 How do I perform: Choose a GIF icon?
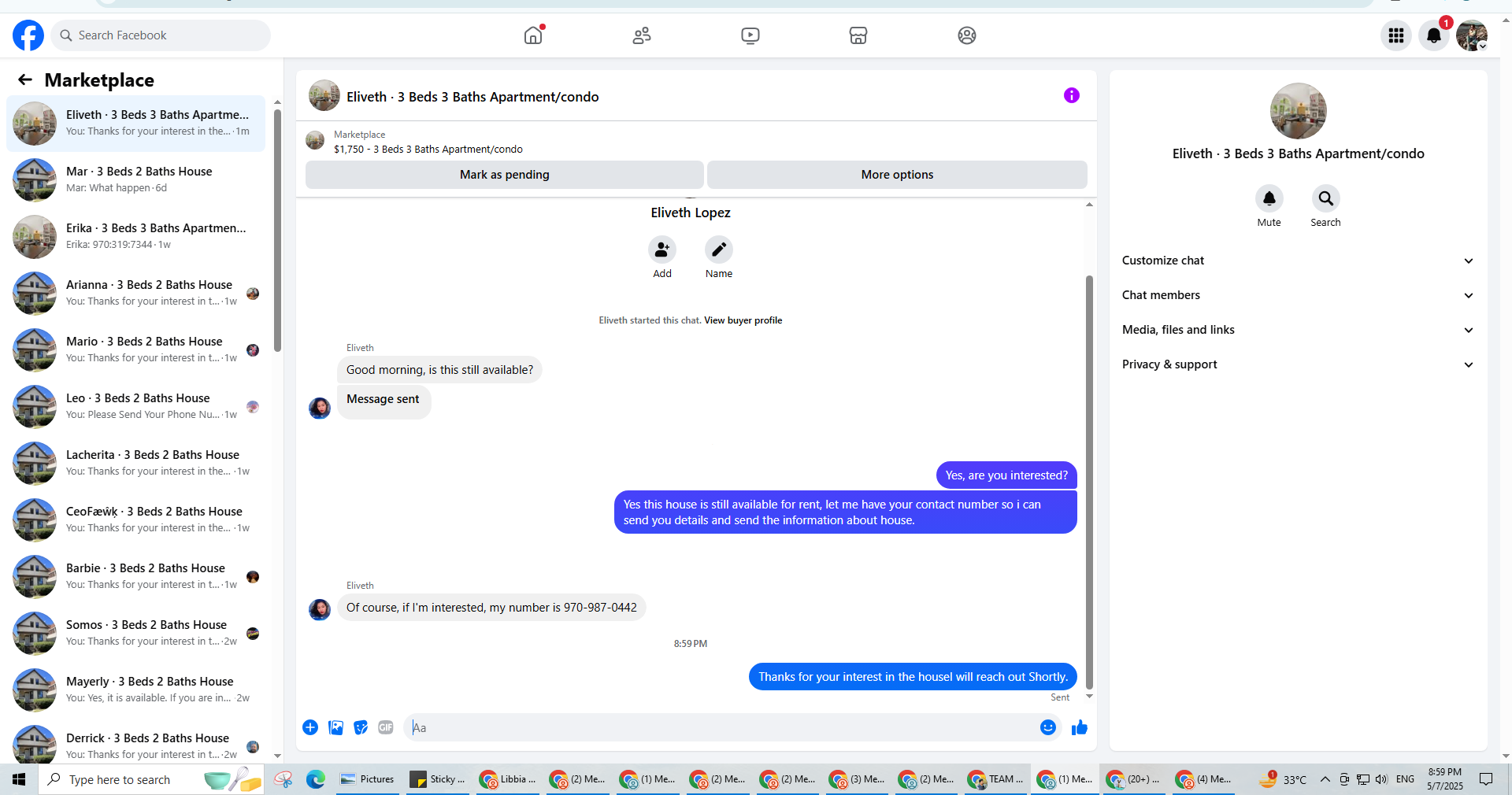386,727
